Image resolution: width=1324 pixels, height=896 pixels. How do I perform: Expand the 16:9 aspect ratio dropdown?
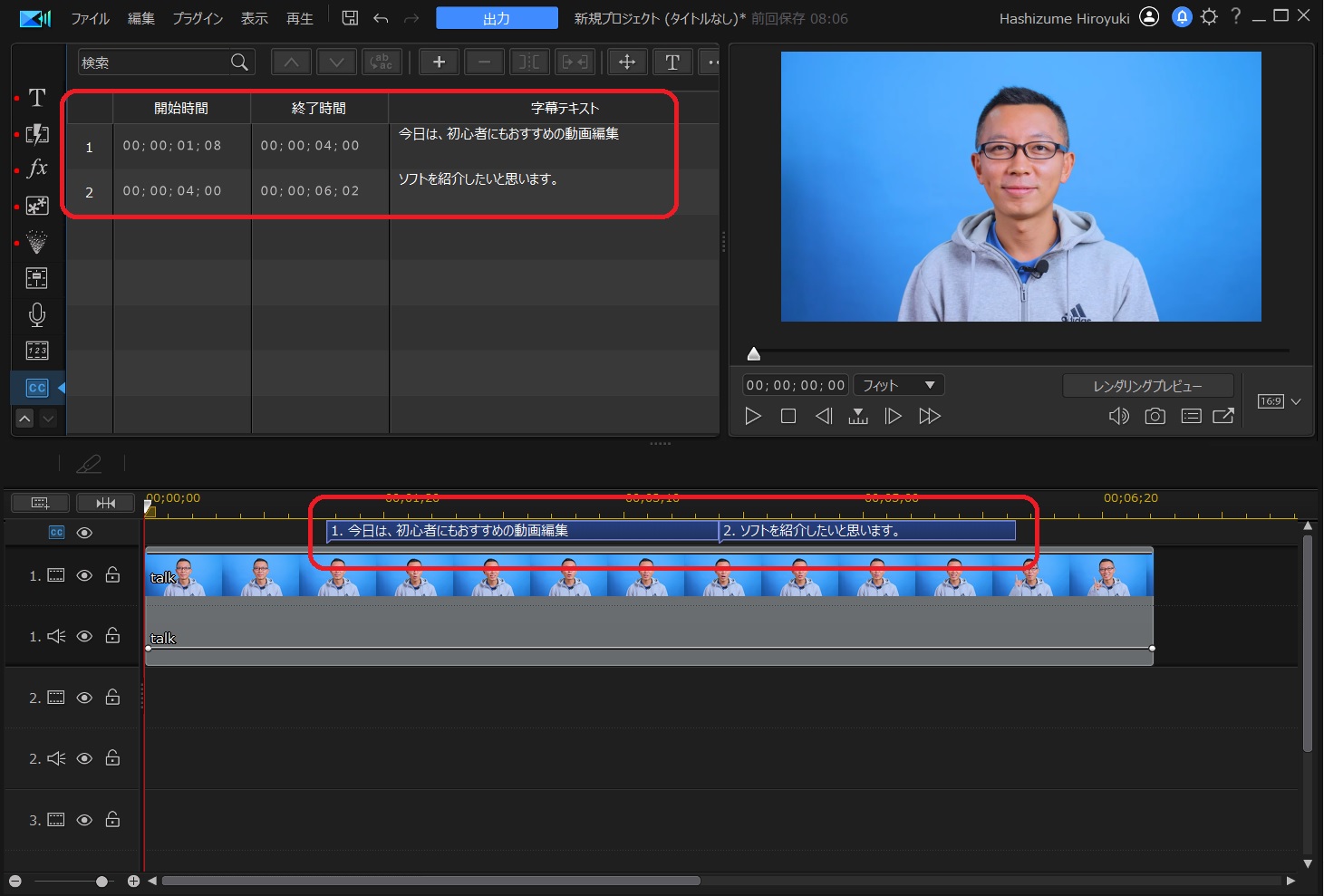click(x=1296, y=401)
